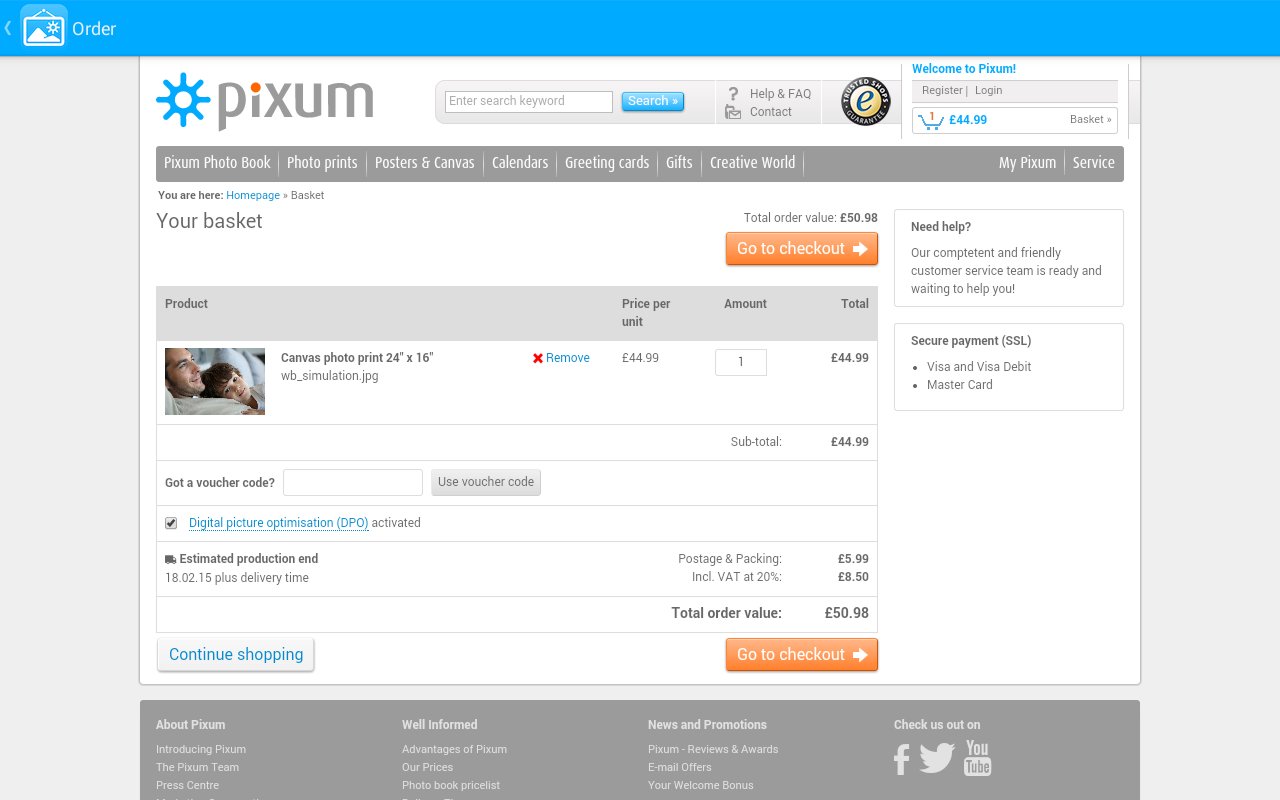This screenshot has width=1280, height=800.
Task: Open the Calendars menu
Action: [x=520, y=163]
